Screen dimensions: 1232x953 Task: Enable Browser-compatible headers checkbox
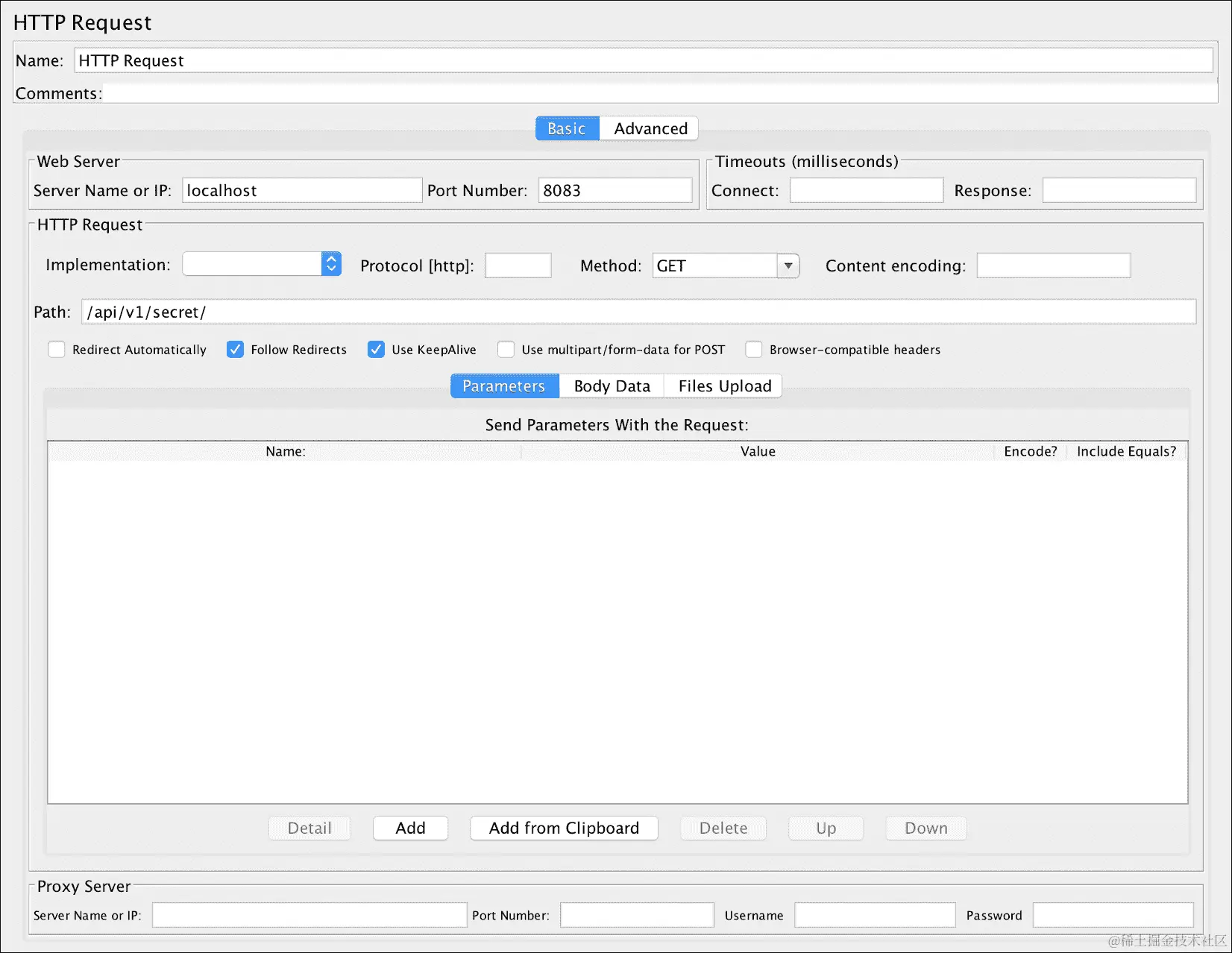pos(754,349)
